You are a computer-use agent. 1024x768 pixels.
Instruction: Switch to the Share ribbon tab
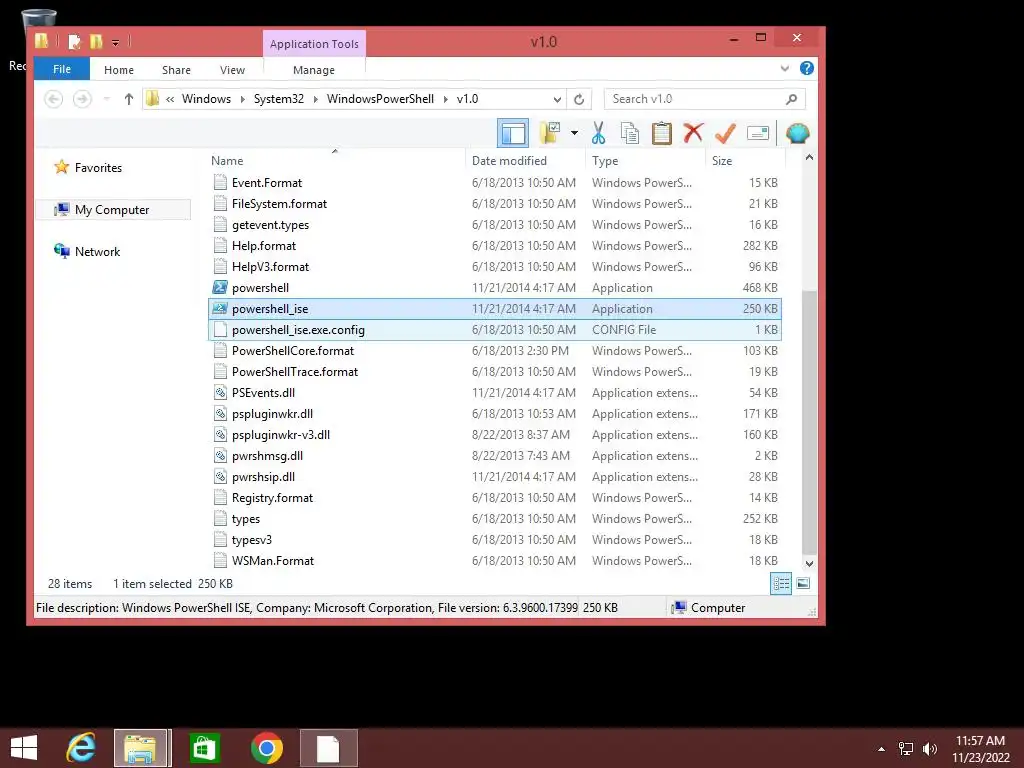pos(176,70)
